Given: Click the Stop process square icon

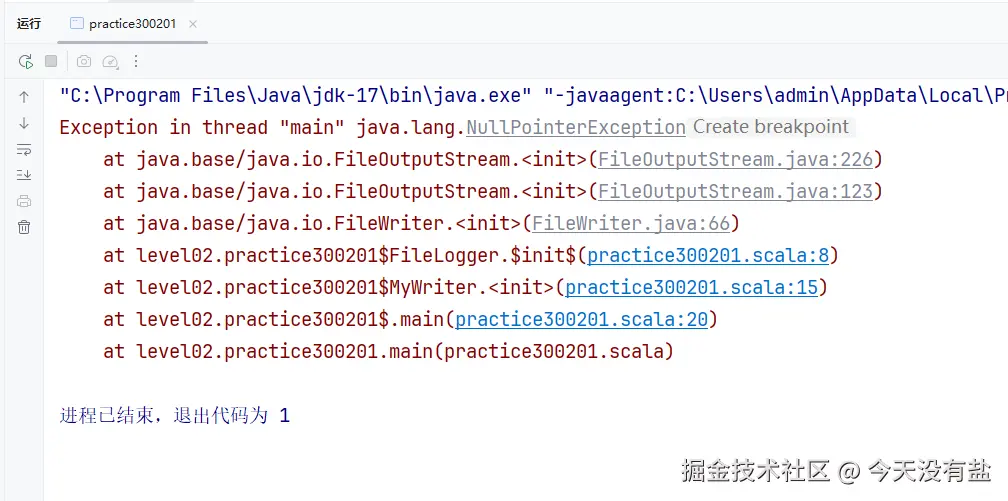Looking at the screenshot, I should 51,61.
